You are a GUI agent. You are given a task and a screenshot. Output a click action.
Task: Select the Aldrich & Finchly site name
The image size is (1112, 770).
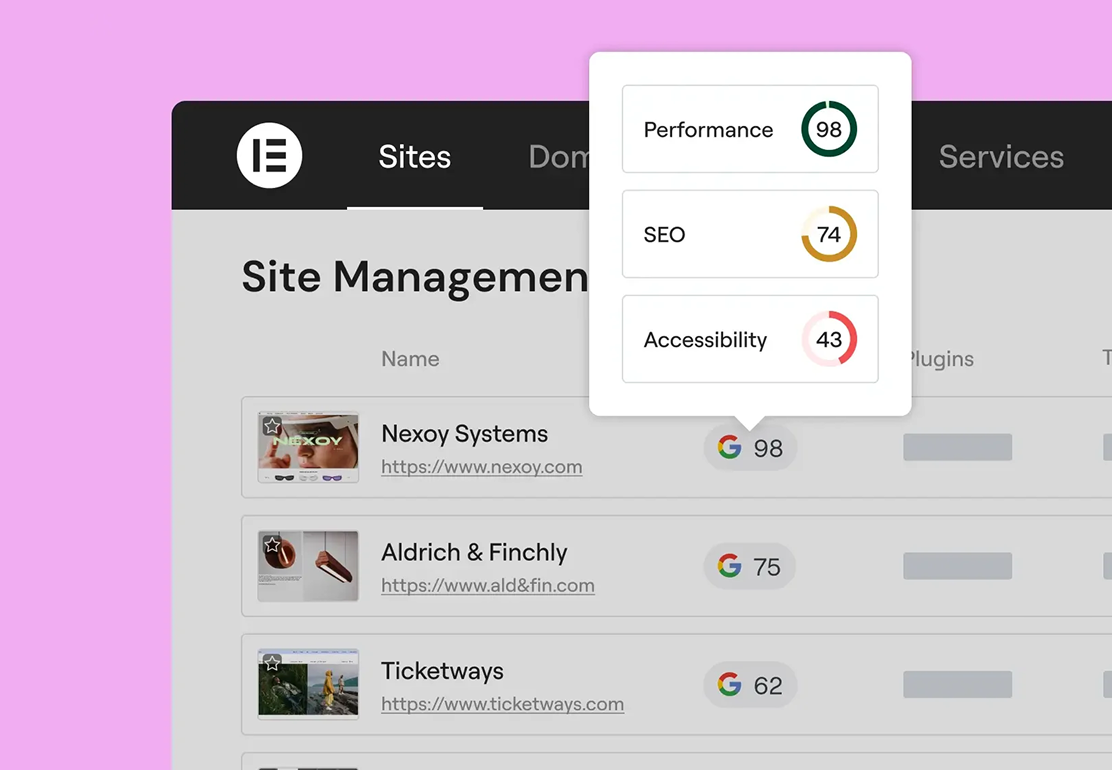pyautogui.click(x=474, y=552)
